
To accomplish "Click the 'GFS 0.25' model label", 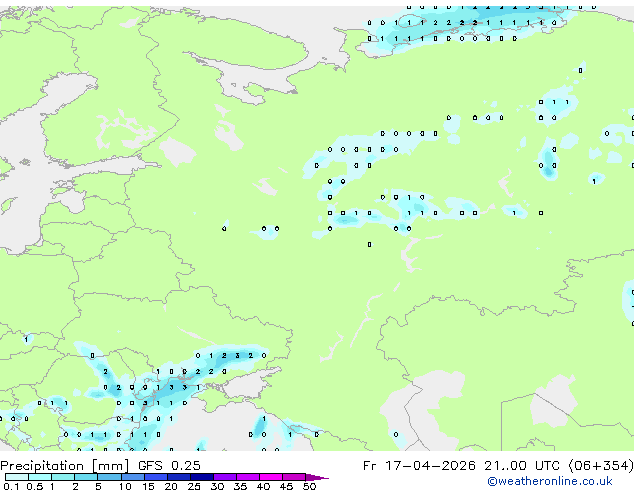I will coord(169,466).
